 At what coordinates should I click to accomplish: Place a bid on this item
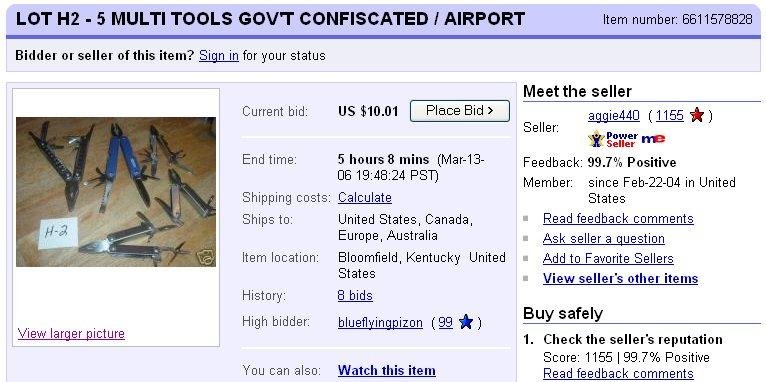tap(460, 111)
